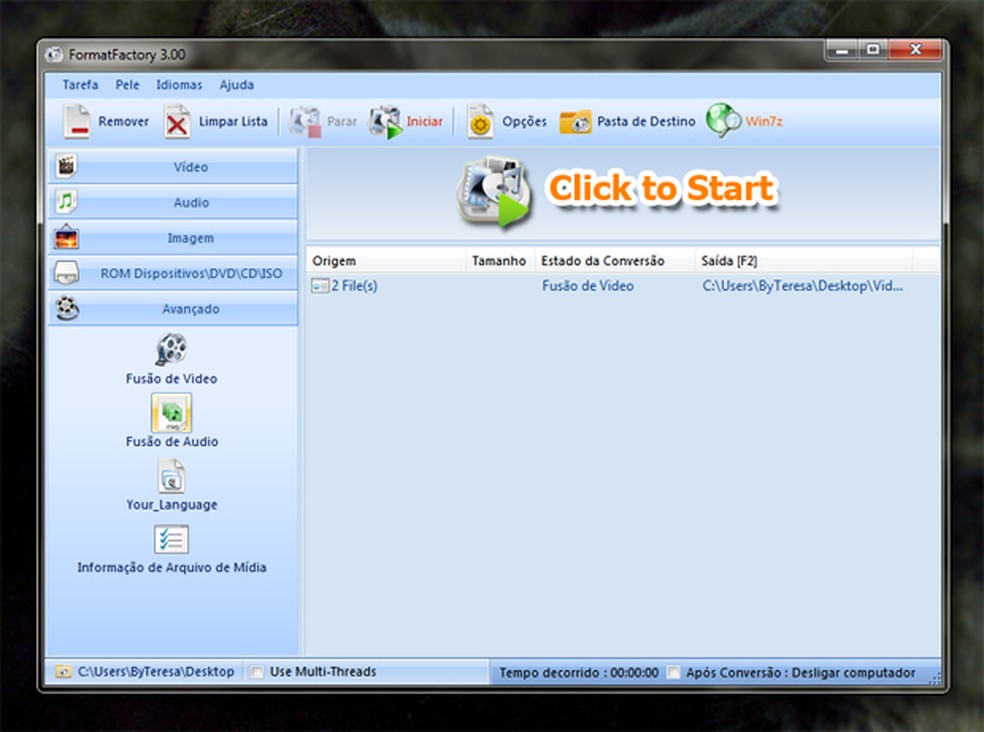The image size is (984, 732).
Task: Sort by Estado da Conversão column header
Action: point(614,261)
